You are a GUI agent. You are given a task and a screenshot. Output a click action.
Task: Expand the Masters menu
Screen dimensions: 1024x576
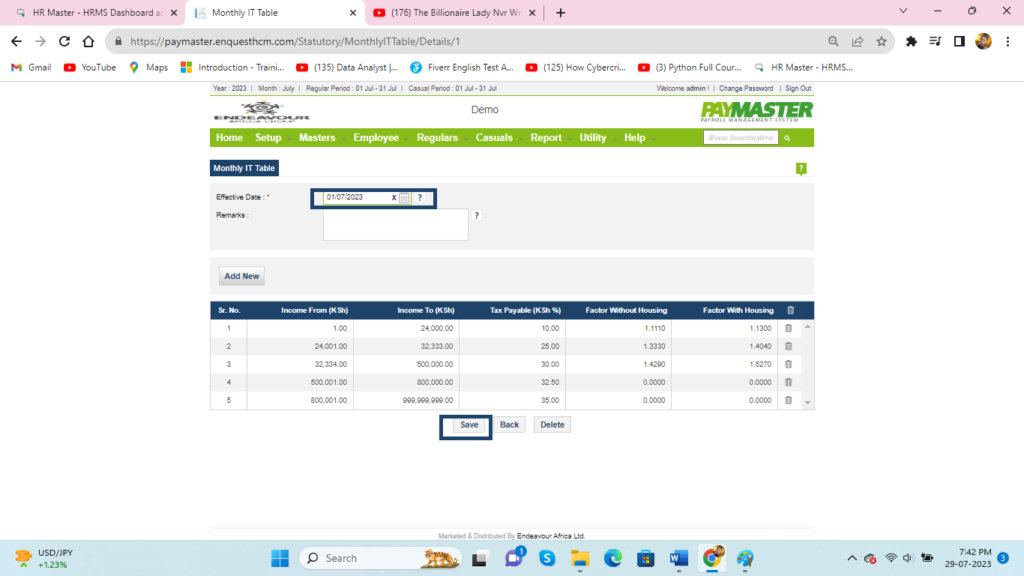pyautogui.click(x=317, y=138)
